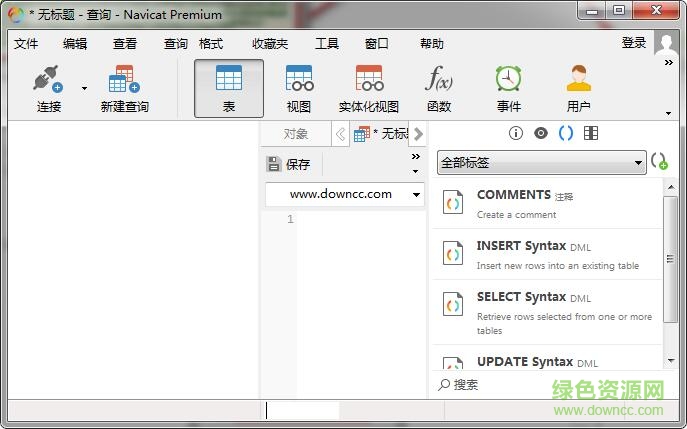The height and width of the screenshot is (429, 687).
Task: Click the INSERT Syntax file icon
Action: tap(453, 253)
